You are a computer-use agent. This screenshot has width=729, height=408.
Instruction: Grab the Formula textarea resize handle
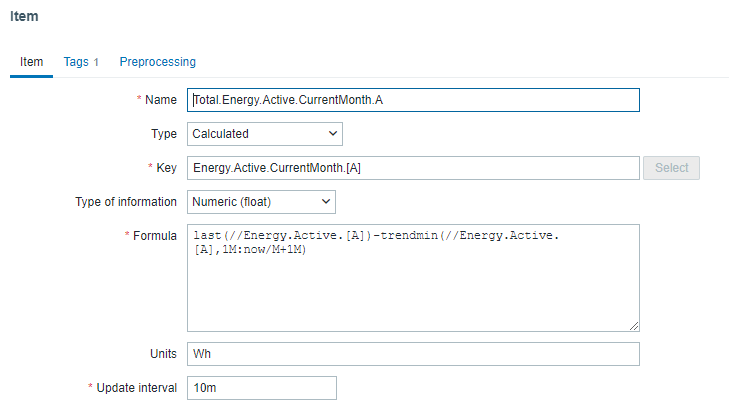(634, 326)
